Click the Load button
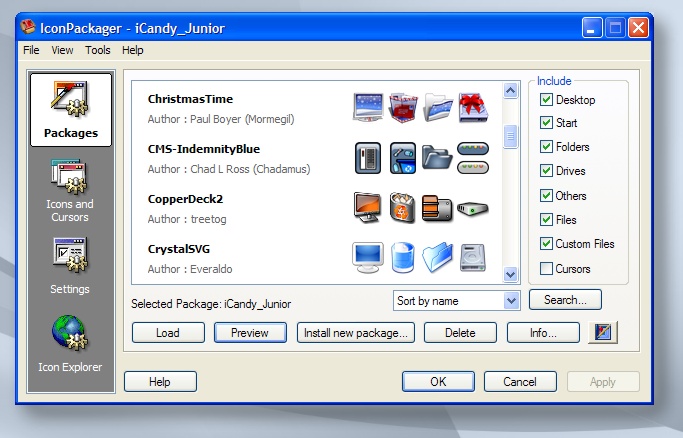Image resolution: width=683 pixels, height=438 pixels. (168, 333)
